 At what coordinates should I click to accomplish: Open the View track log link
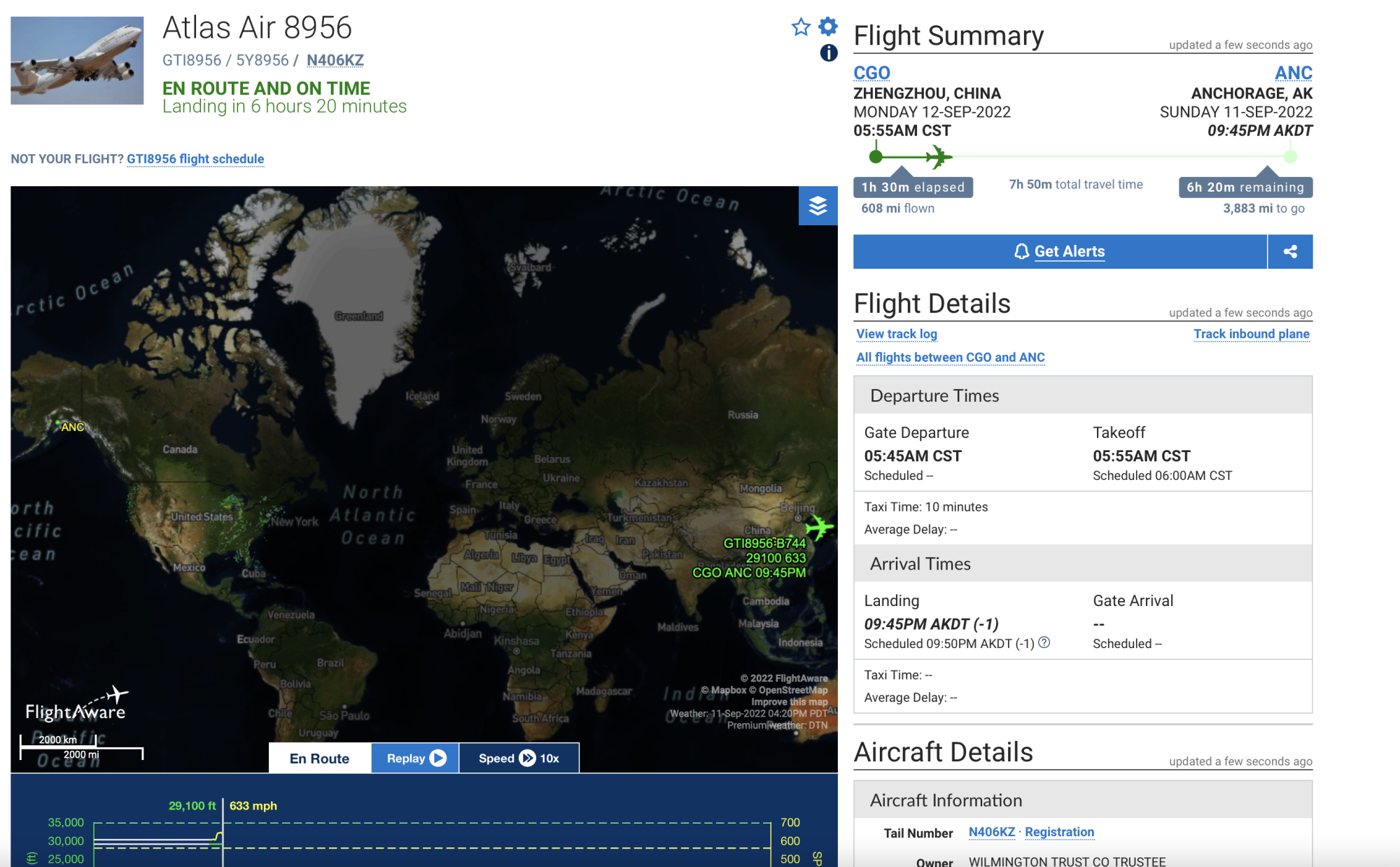pyautogui.click(x=897, y=334)
